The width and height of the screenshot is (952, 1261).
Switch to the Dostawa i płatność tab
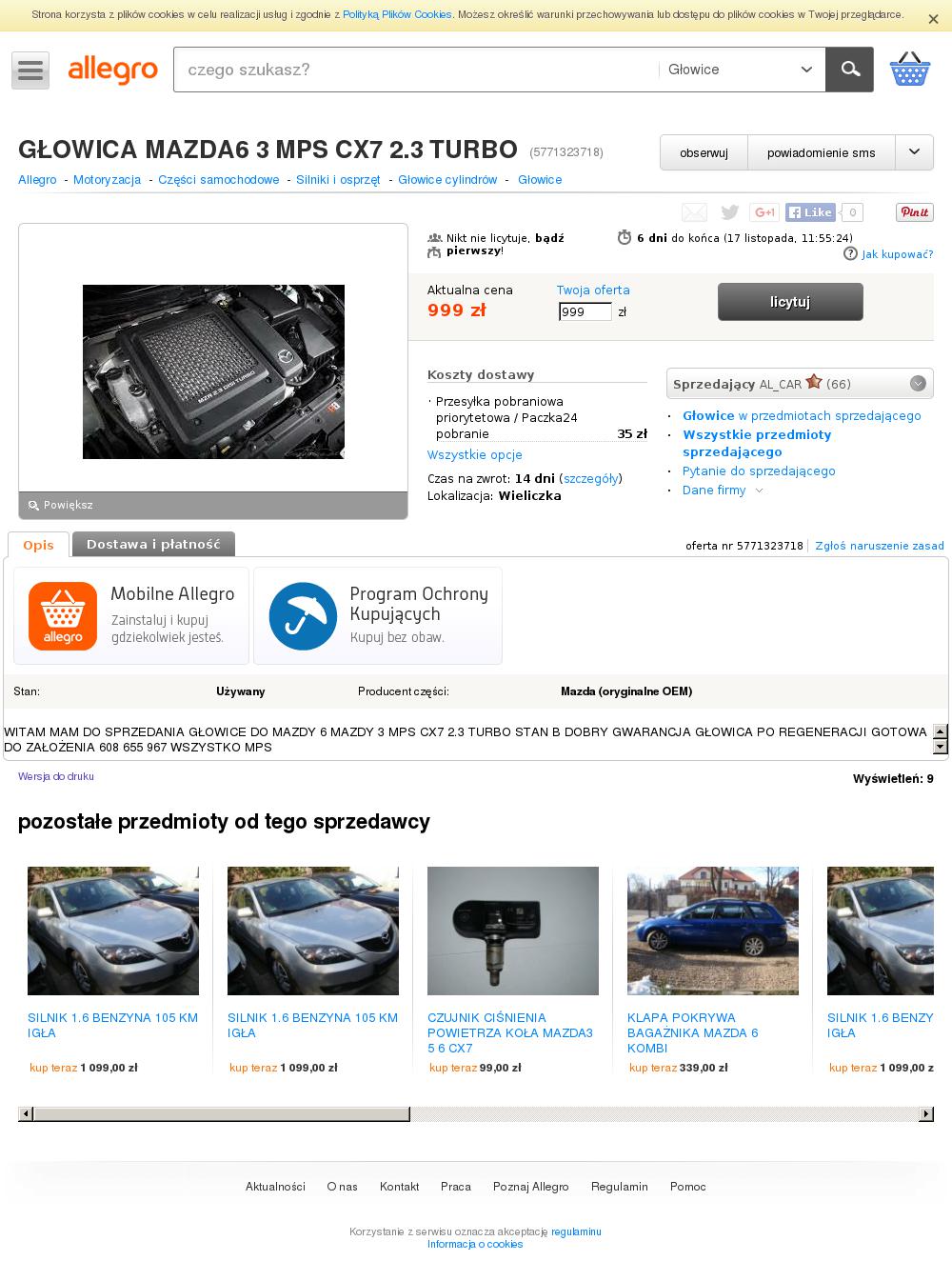[x=153, y=545]
